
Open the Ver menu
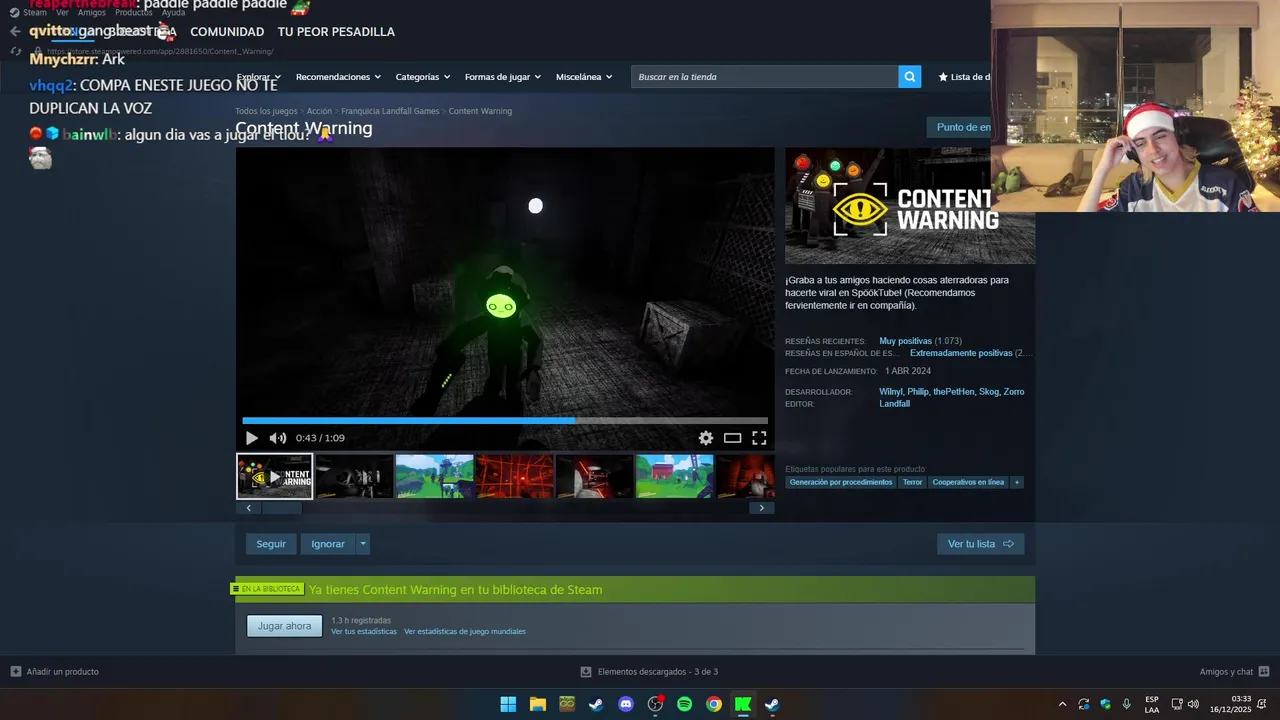coord(62,13)
